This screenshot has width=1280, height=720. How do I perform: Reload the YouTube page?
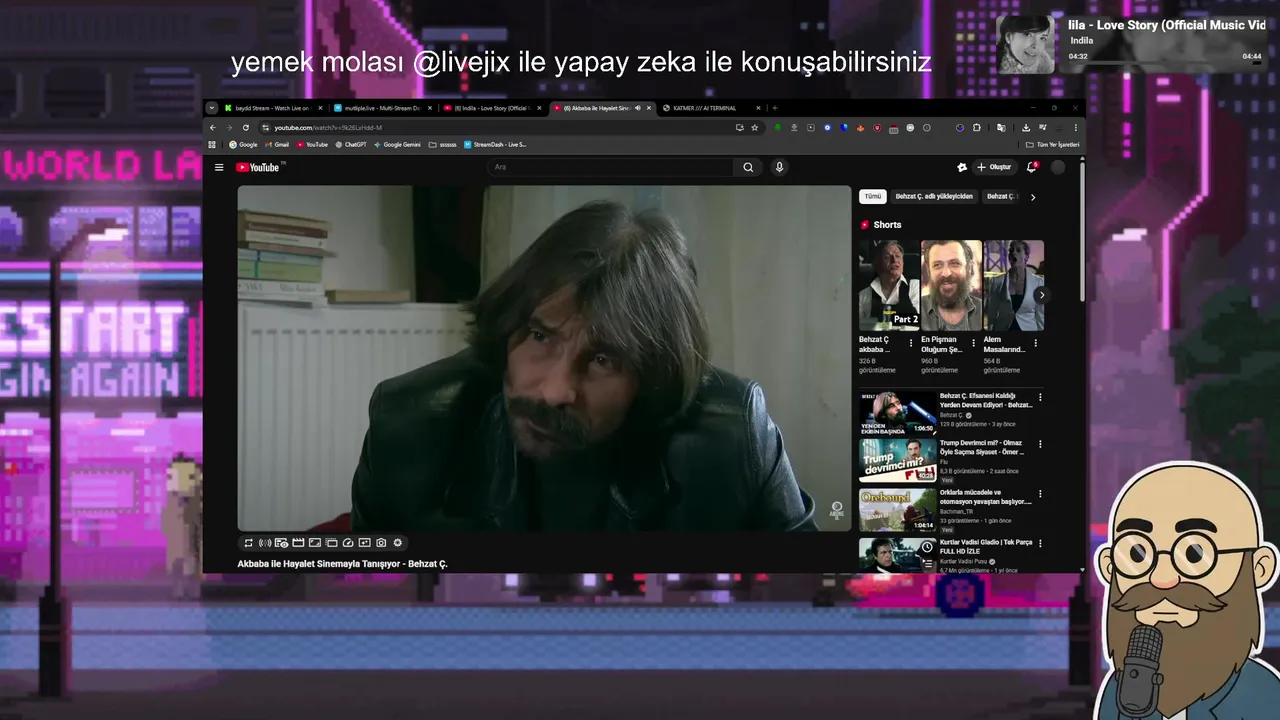246,128
